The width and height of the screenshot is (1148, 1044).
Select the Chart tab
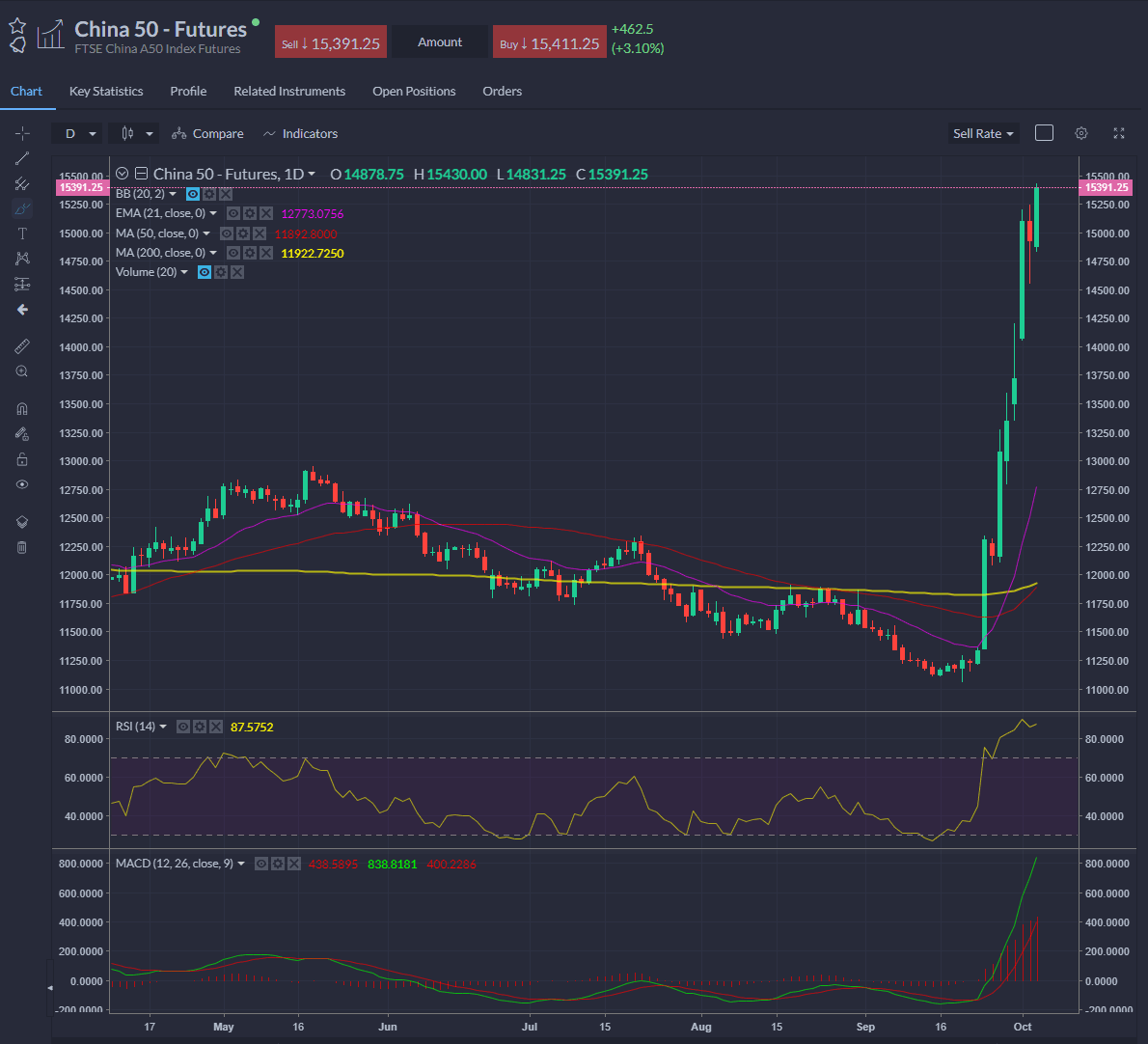26,91
